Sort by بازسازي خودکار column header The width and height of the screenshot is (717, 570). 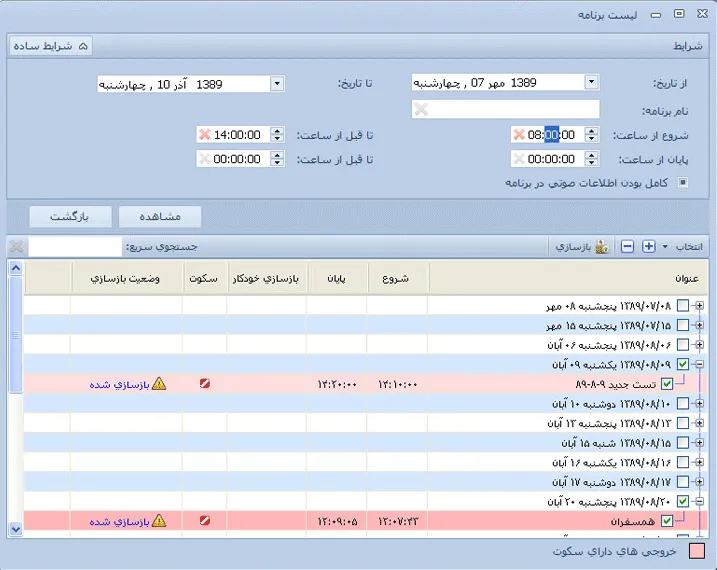click(268, 278)
